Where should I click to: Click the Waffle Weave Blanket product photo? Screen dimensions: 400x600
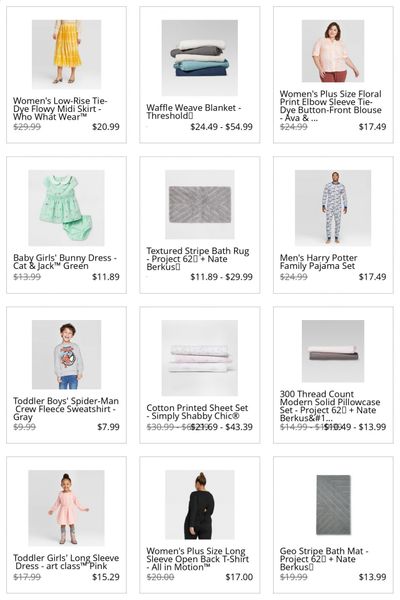coord(199,58)
